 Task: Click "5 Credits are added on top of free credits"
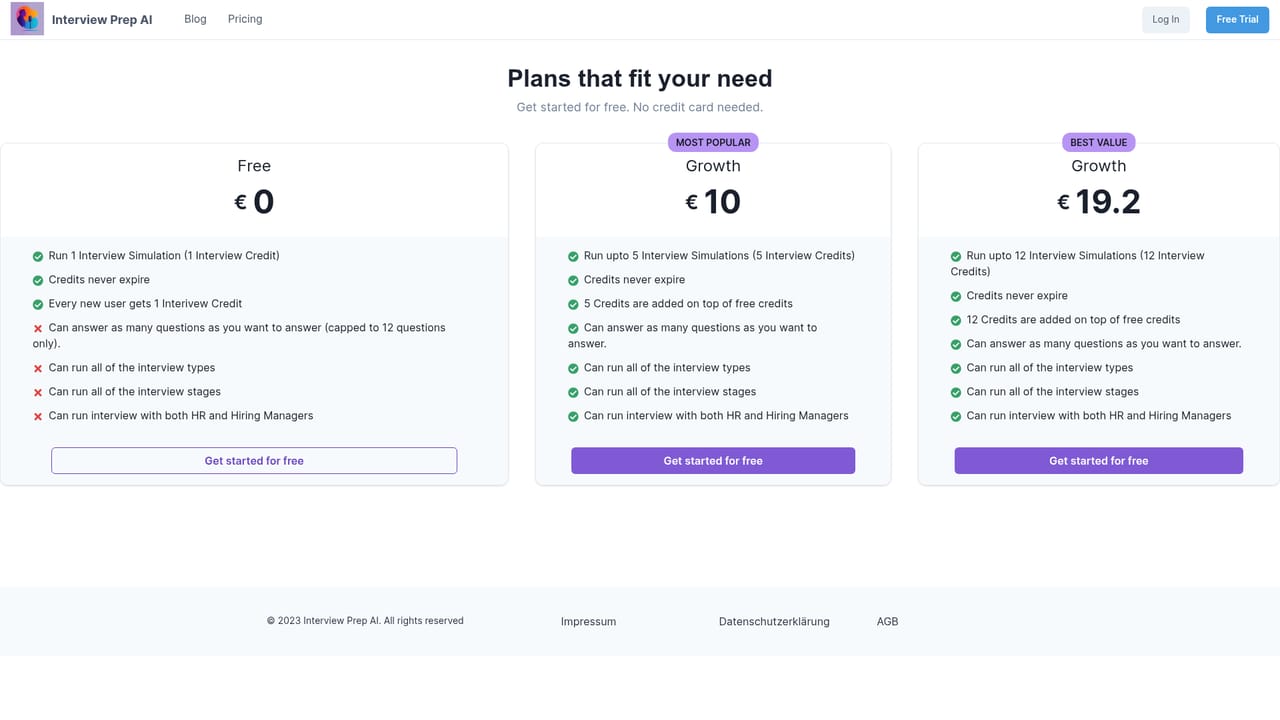coord(688,304)
